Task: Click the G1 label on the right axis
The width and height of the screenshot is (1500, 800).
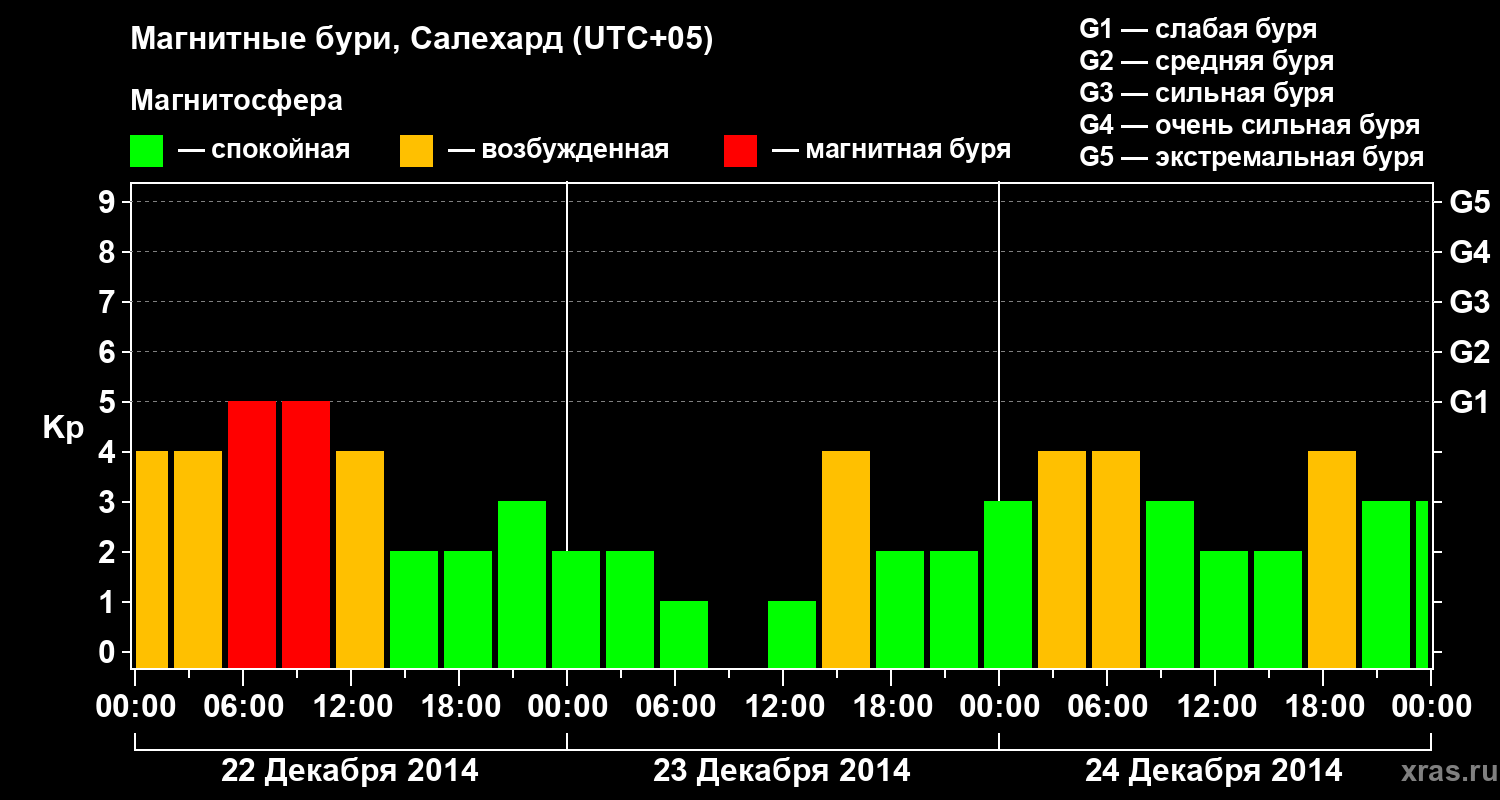Action: pyautogui.click(x=1469, y=402)
